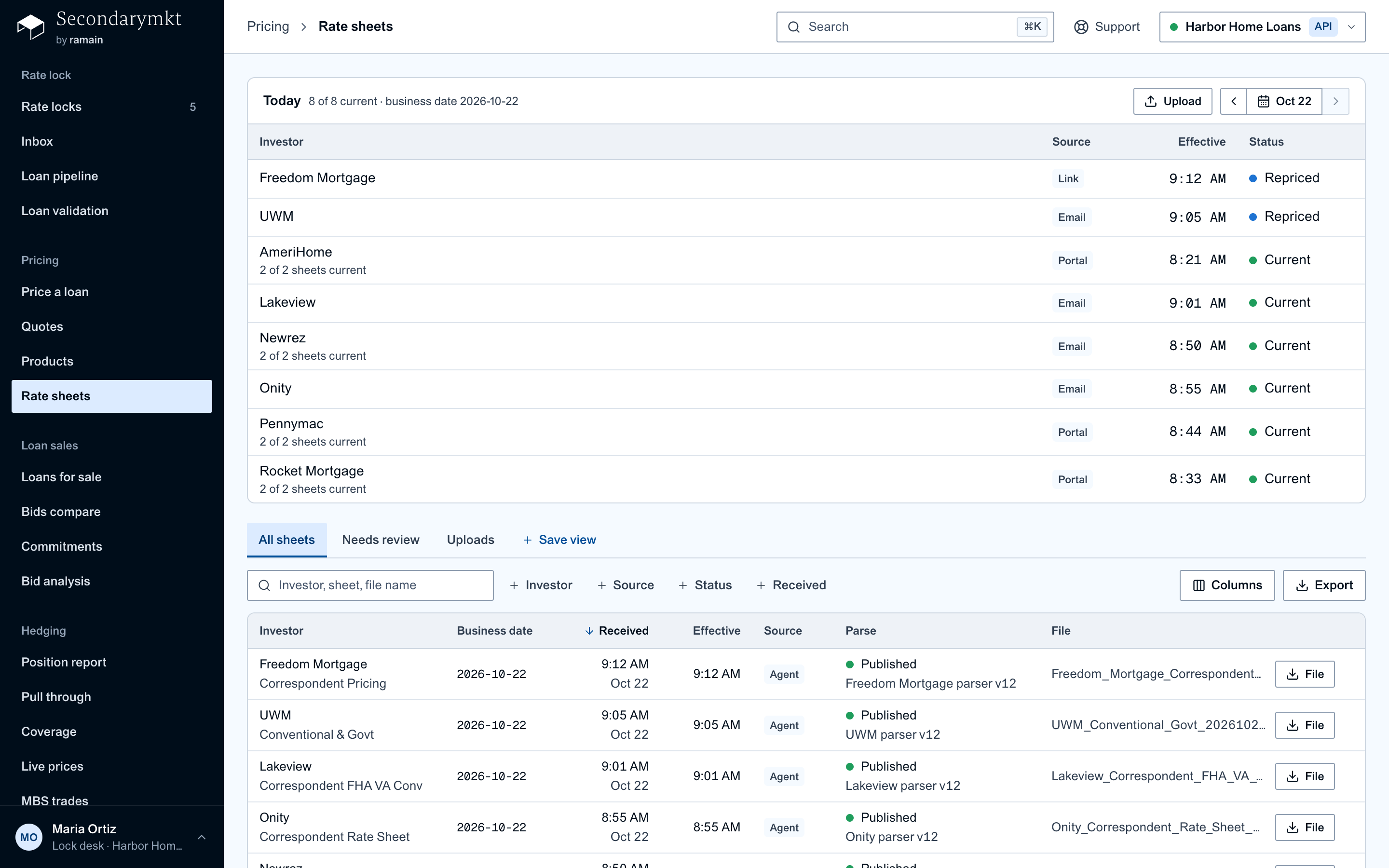Click Save view
Image resolution: width=1389 pixels, height=868 pixels.
(559, 540)
